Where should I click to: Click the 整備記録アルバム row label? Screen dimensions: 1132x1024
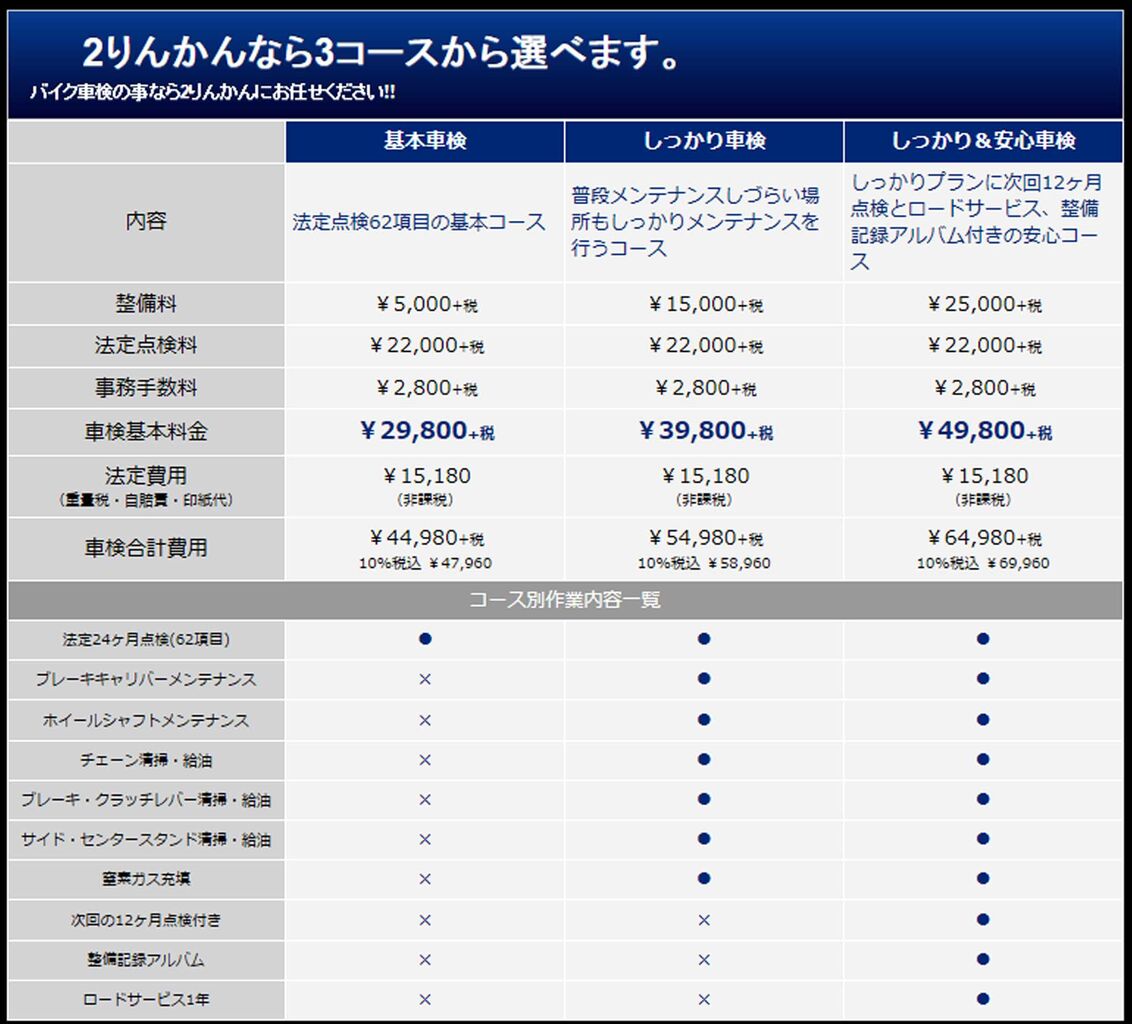pyautogui.click(x=146, y=960)
